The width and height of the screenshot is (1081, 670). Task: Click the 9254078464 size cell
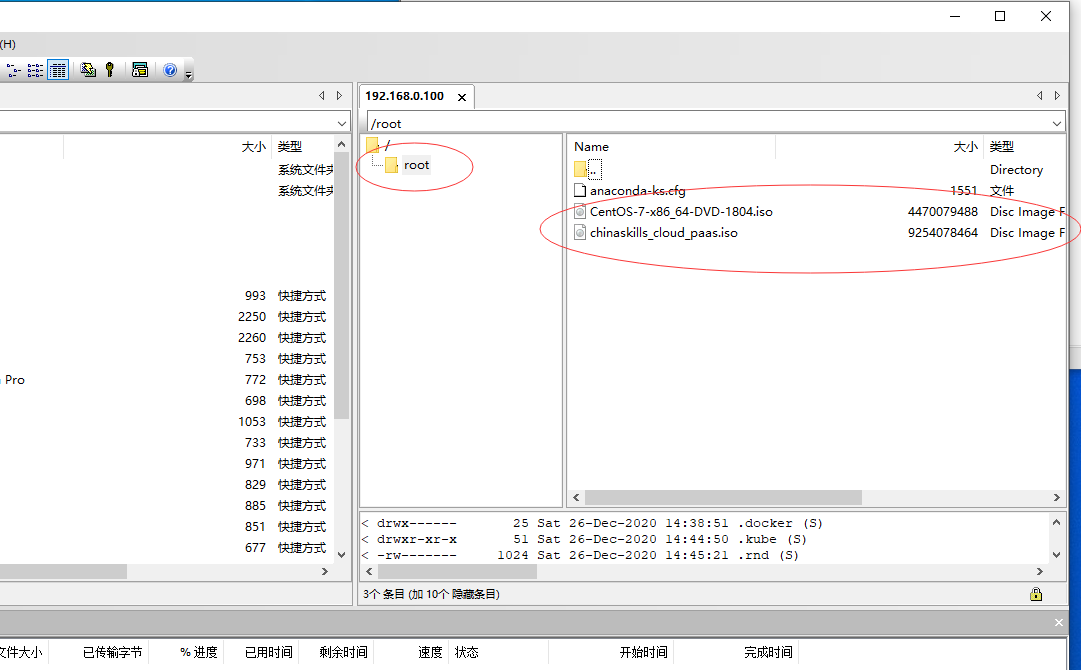pyautogui.click(x=942, y=233)
